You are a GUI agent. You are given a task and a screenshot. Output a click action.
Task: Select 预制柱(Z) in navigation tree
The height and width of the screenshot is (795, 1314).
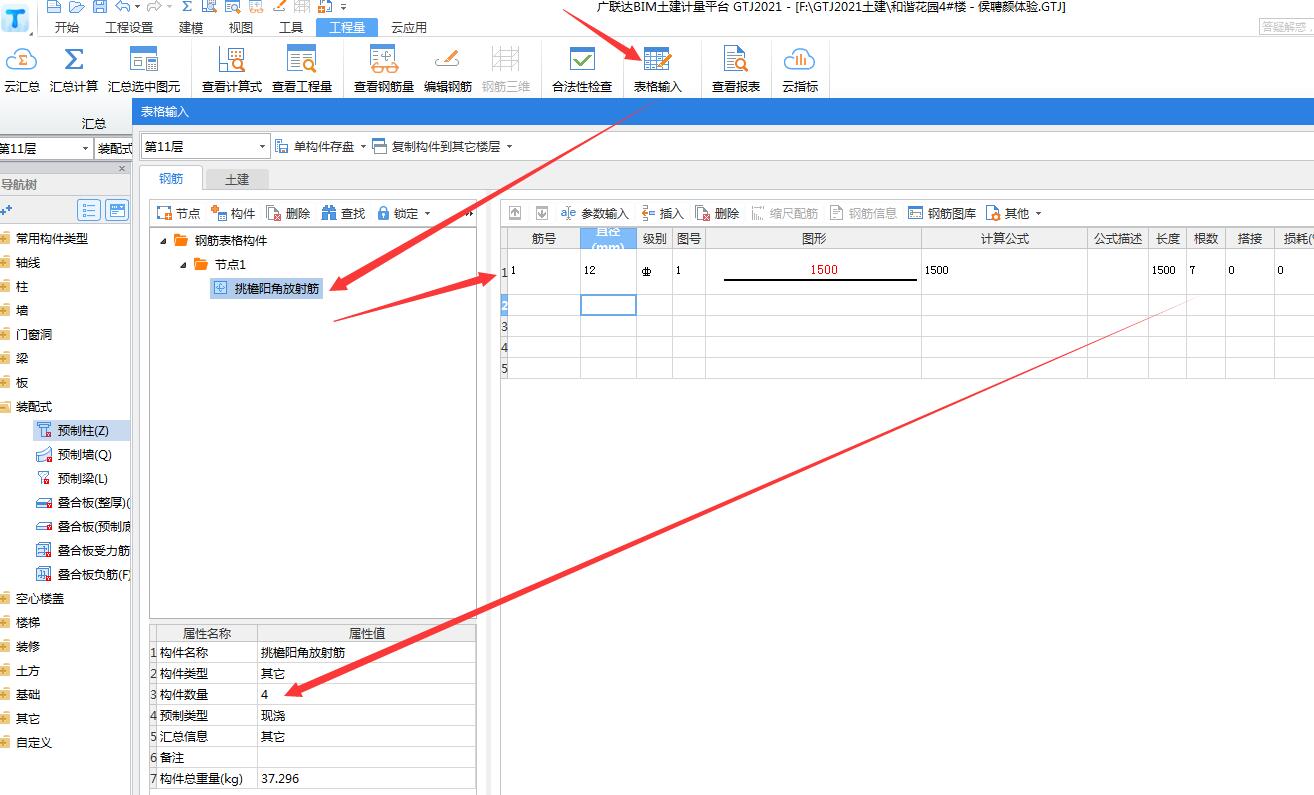pos(83,431)
